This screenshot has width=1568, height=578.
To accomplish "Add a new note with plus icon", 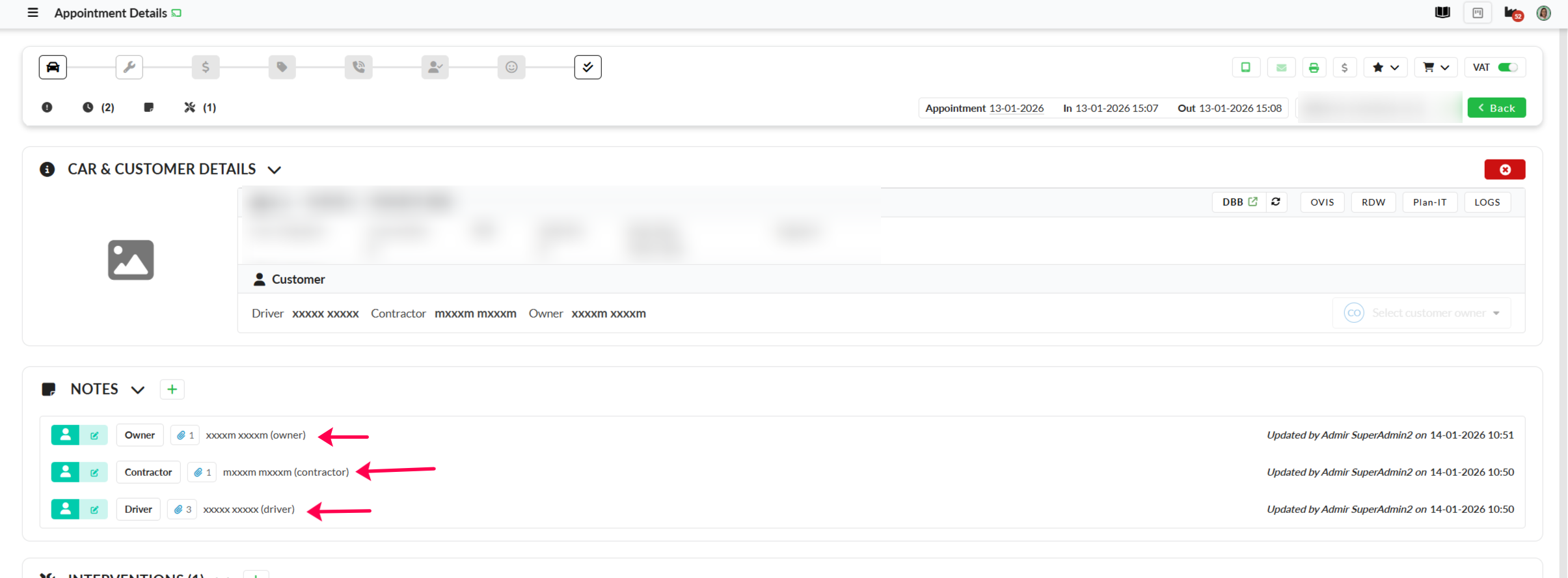I will coord(172,389).
